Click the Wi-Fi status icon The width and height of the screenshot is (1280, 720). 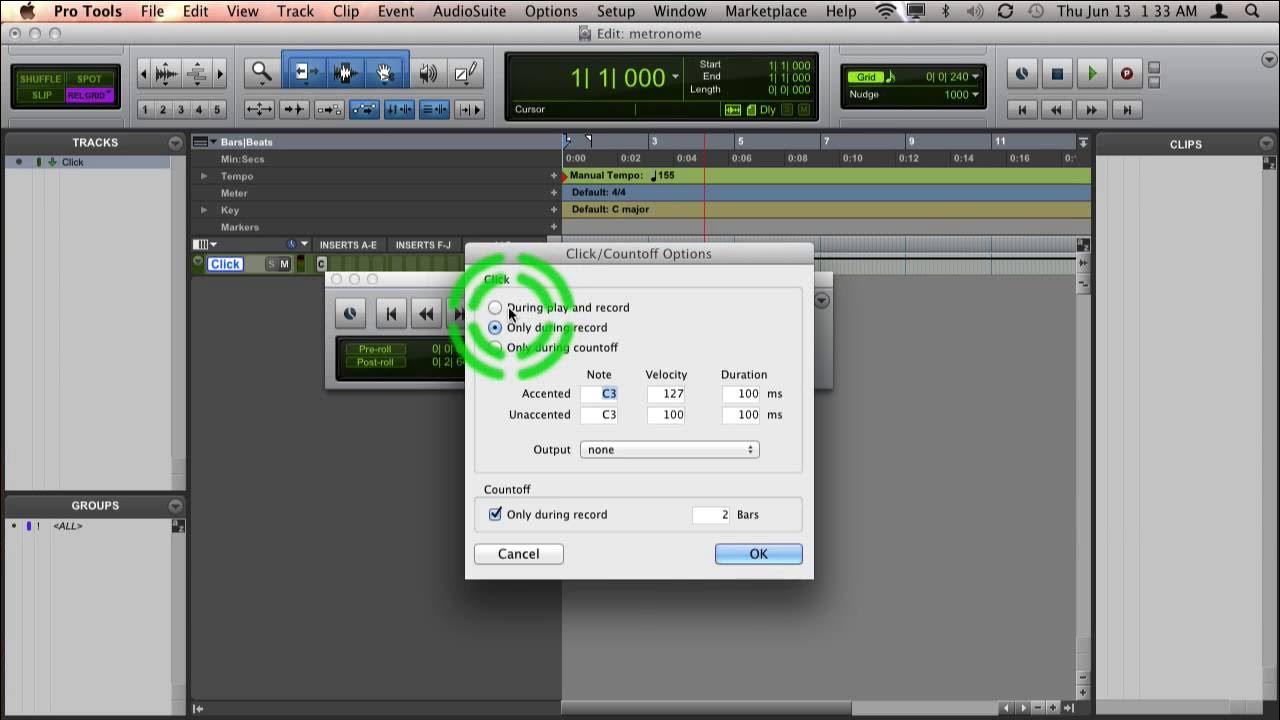click(x=885, y=11)
